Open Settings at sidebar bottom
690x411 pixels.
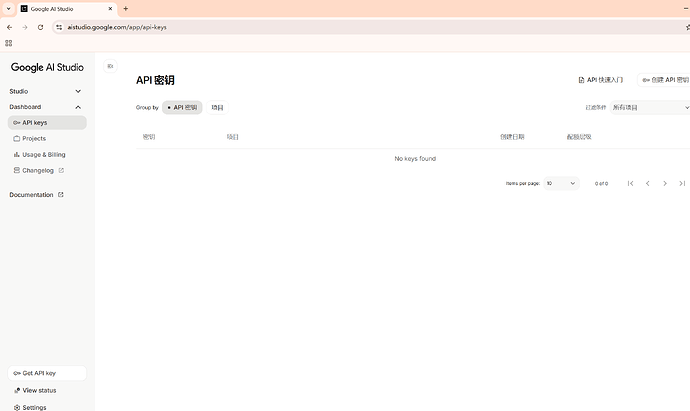point(30,407)
